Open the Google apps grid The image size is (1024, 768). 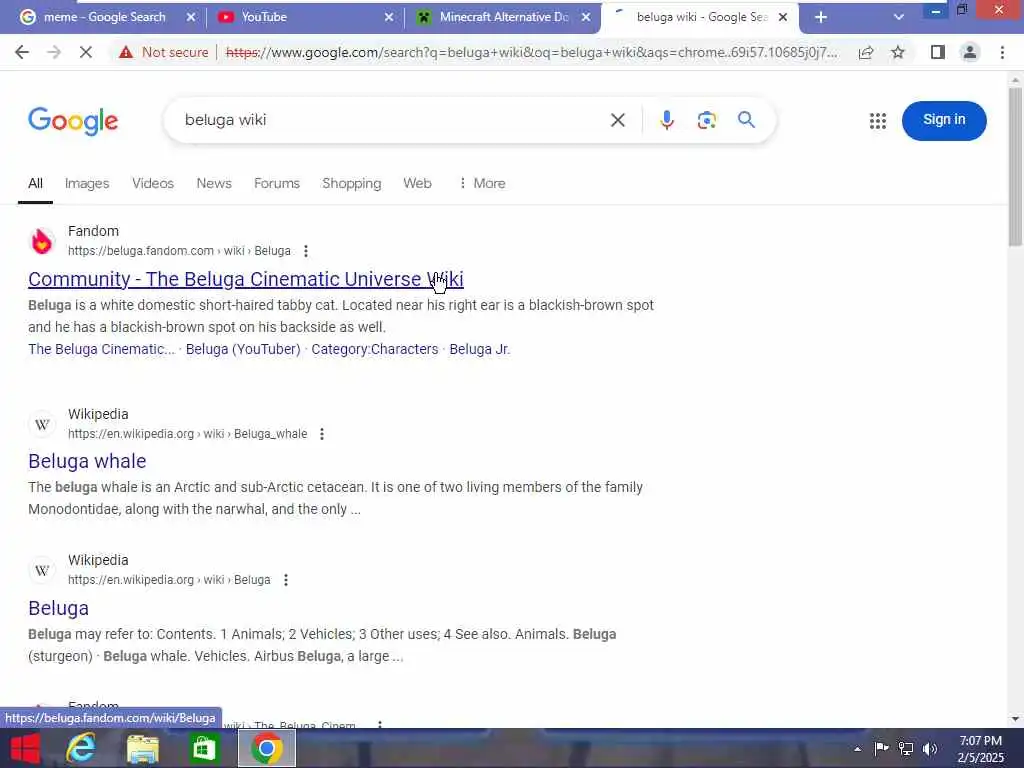(x=878, y=121)
